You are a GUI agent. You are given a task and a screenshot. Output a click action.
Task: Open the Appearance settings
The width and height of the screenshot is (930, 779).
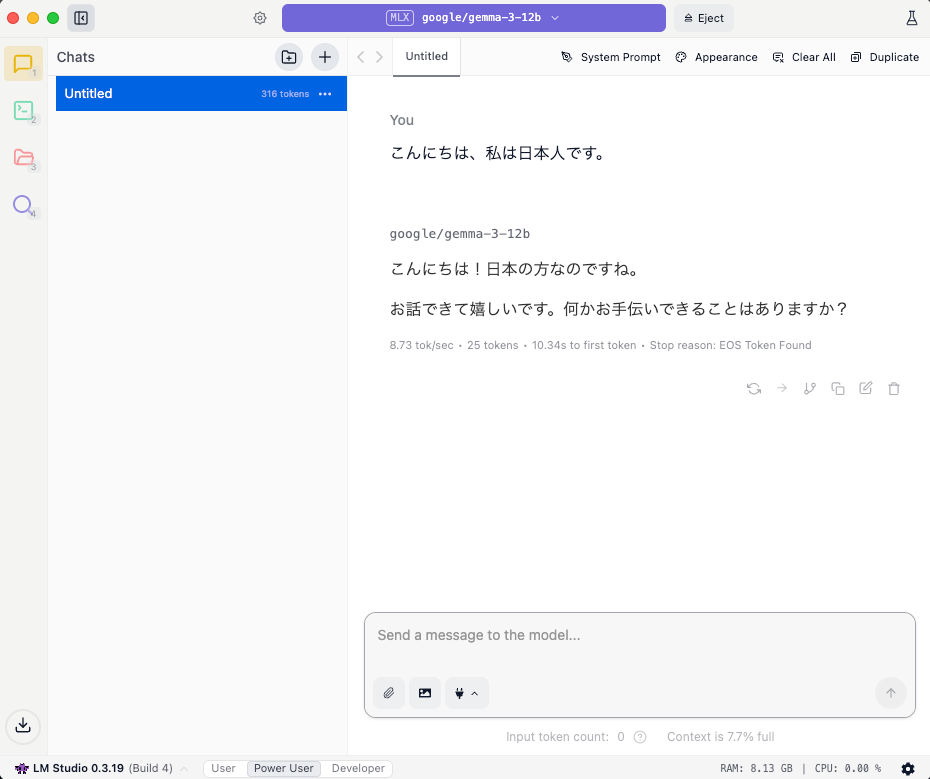click(716, 57)
